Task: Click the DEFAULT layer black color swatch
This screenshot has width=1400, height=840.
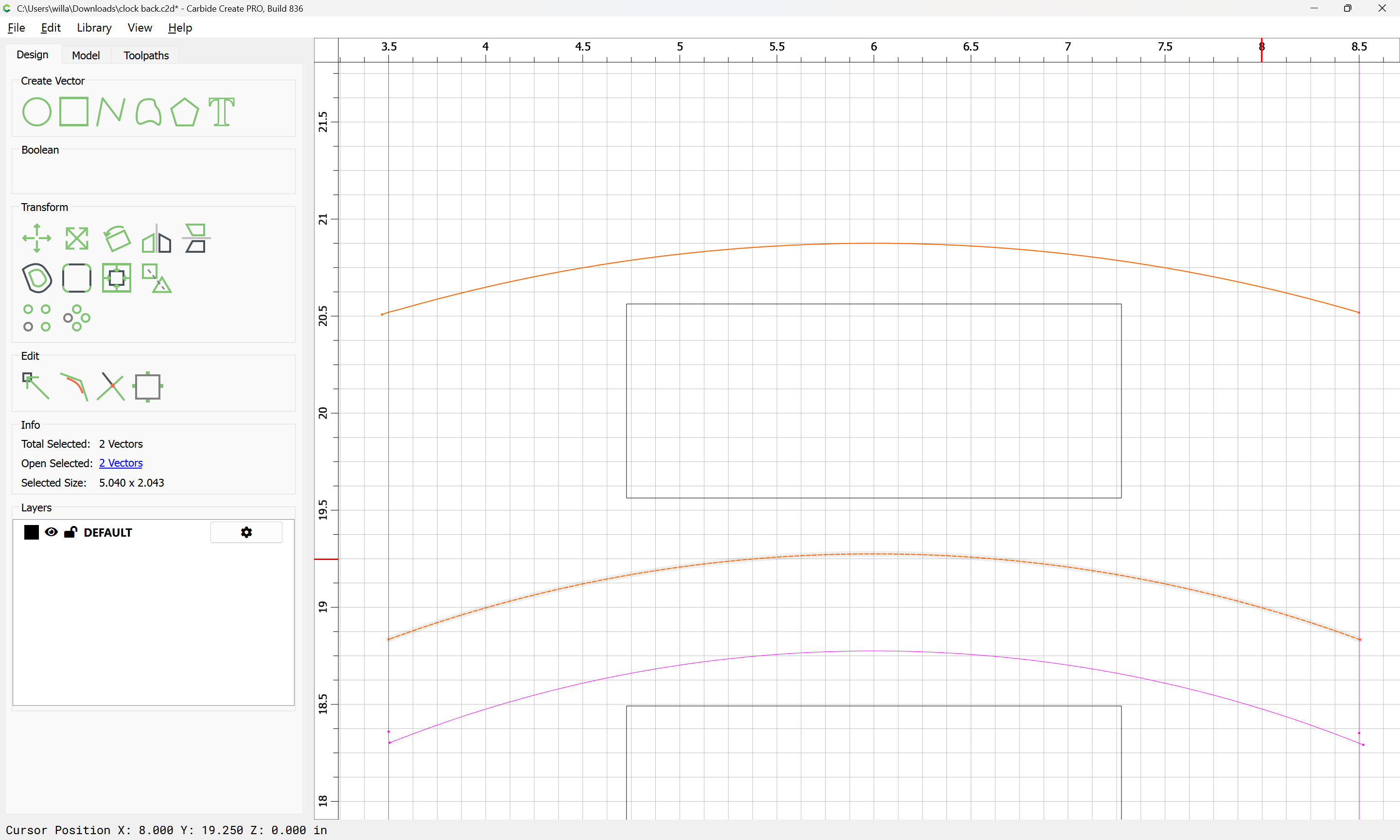Action: [x=32, y=532]
